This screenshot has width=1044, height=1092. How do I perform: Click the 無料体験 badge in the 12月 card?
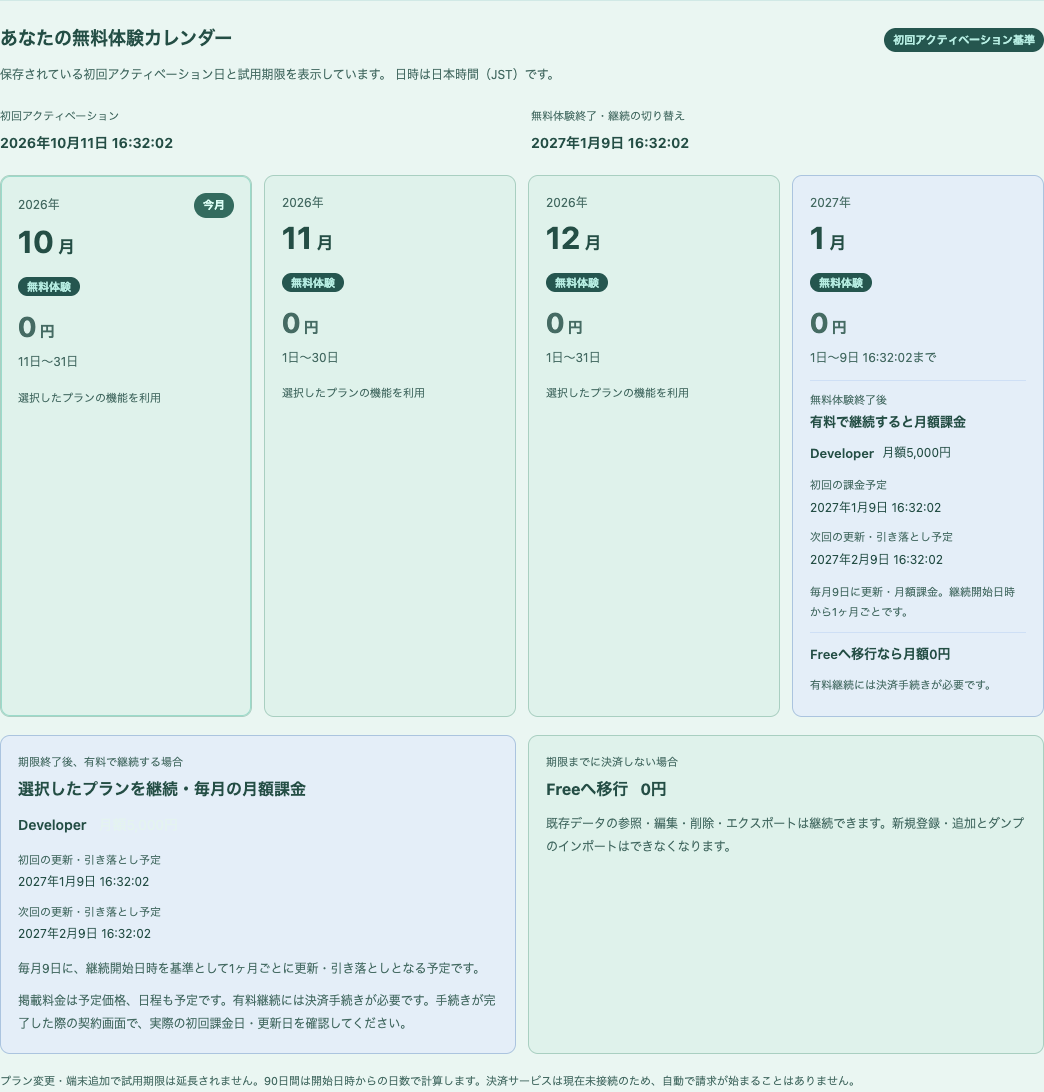pyautogui.click(x=577, y=283)
